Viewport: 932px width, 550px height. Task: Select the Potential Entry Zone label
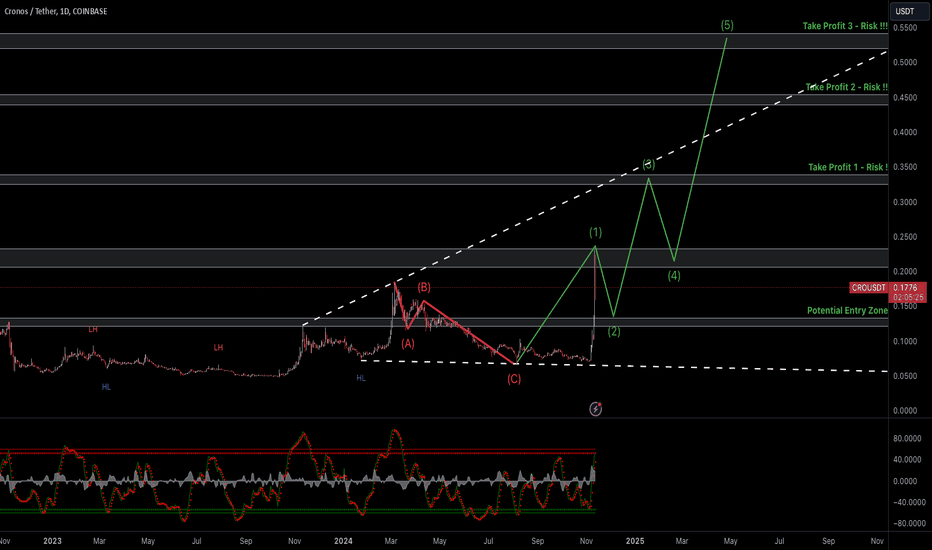848,311
